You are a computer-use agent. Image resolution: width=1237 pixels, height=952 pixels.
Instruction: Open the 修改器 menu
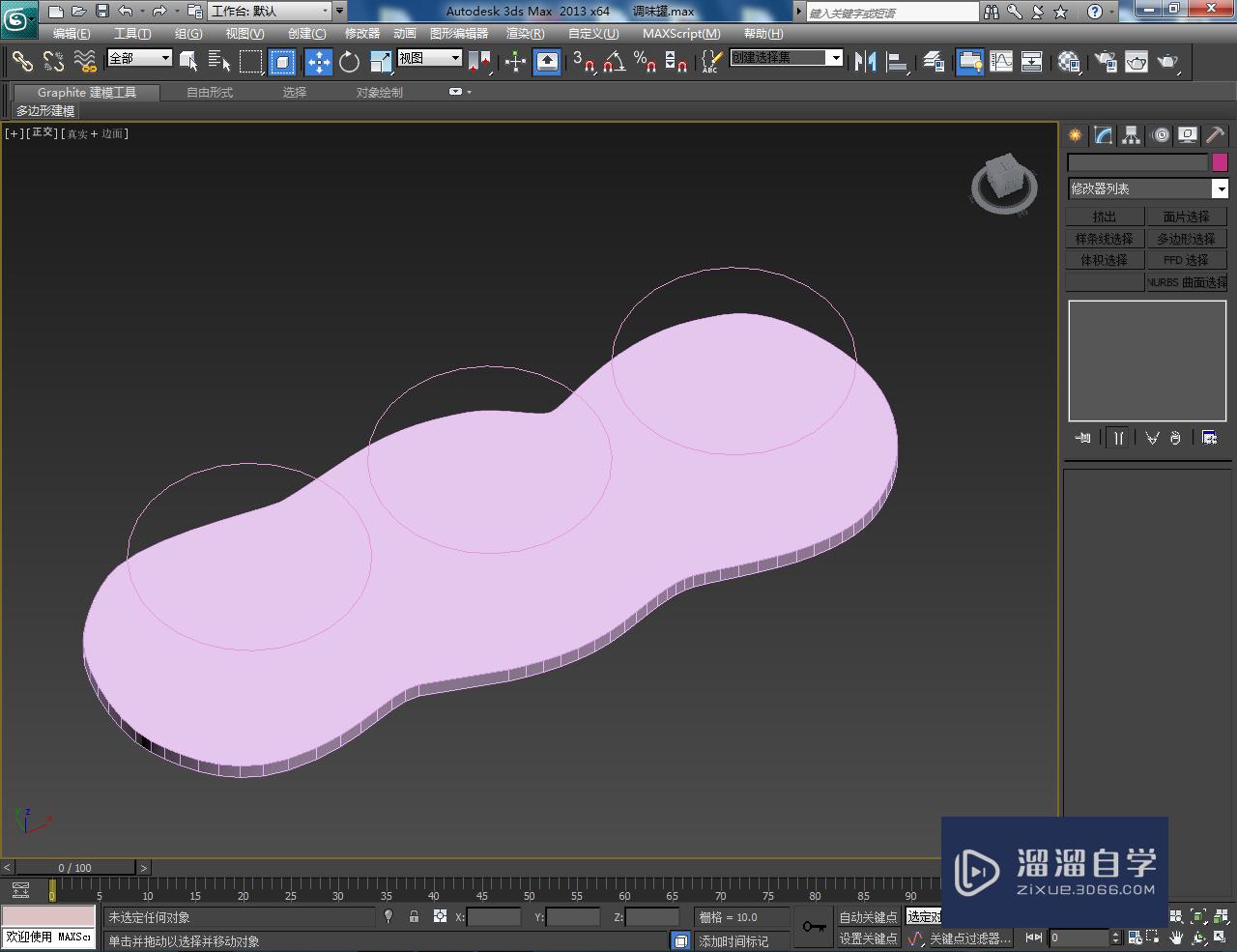coord(362,33)
